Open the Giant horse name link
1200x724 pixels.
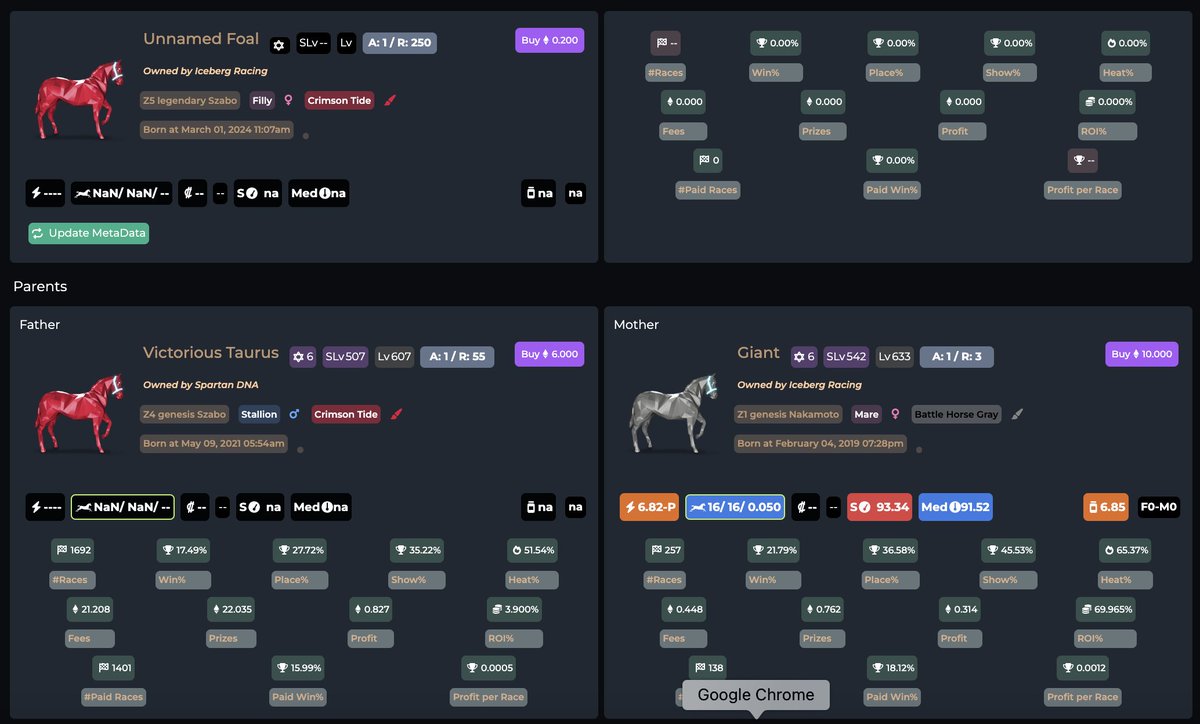point(758,352)
